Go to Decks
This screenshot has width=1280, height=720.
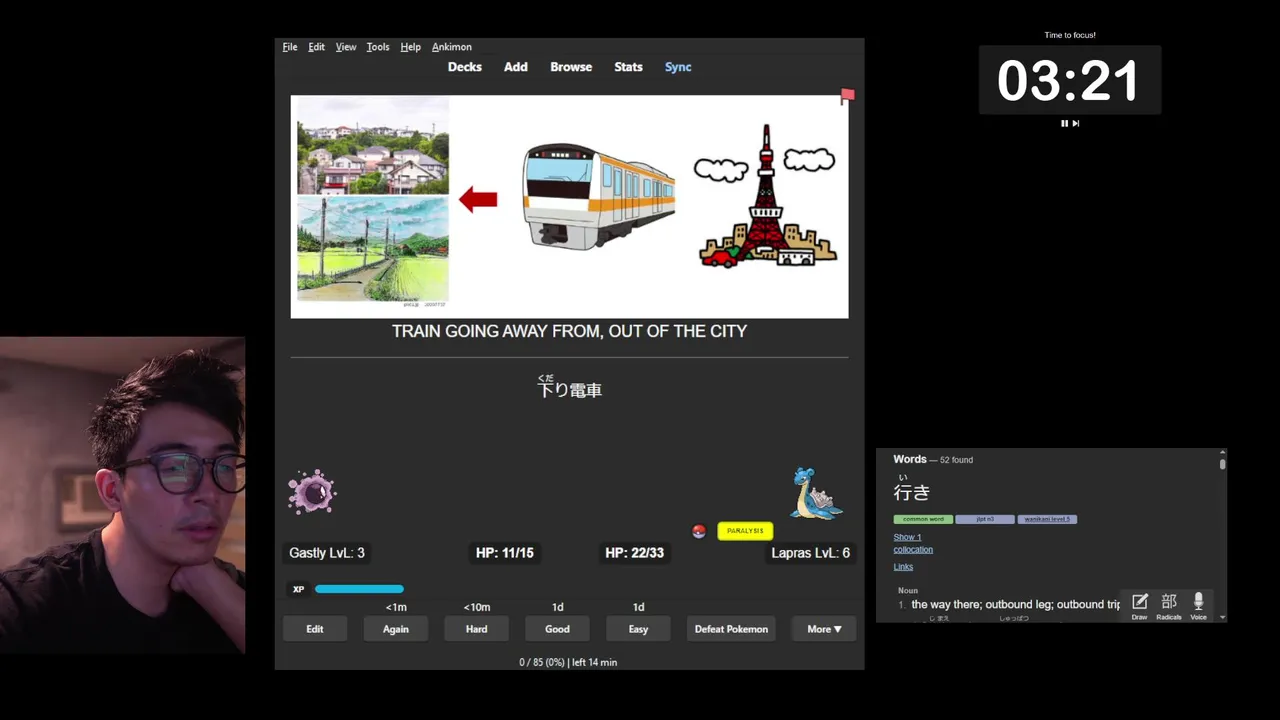tap(465, 67)
